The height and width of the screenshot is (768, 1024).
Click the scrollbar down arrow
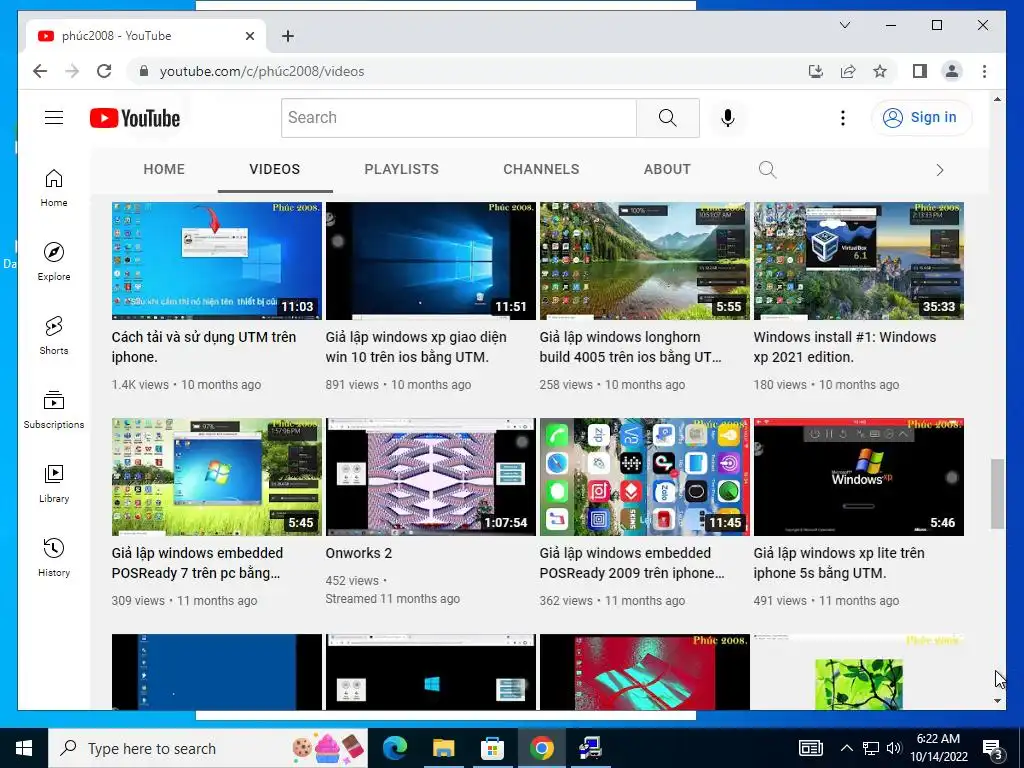coord(997,701)
